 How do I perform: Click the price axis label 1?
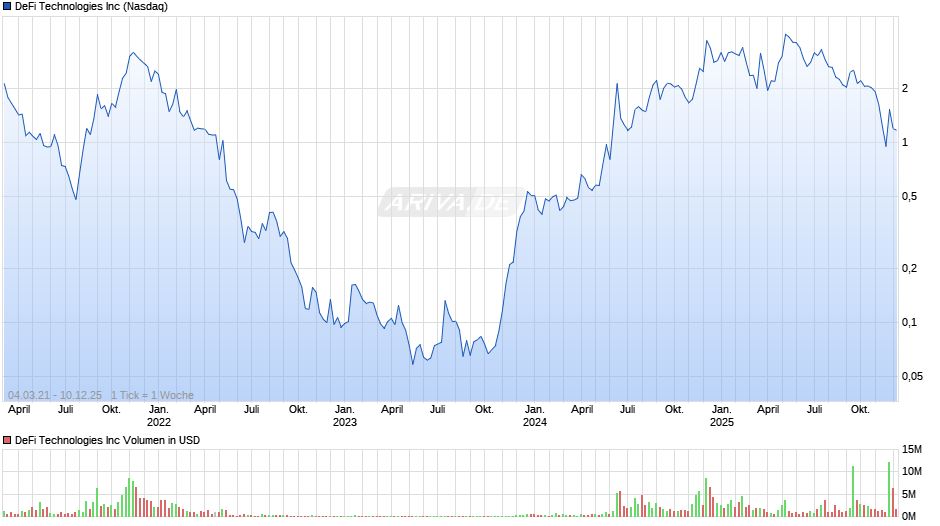[x=905, y=142]
